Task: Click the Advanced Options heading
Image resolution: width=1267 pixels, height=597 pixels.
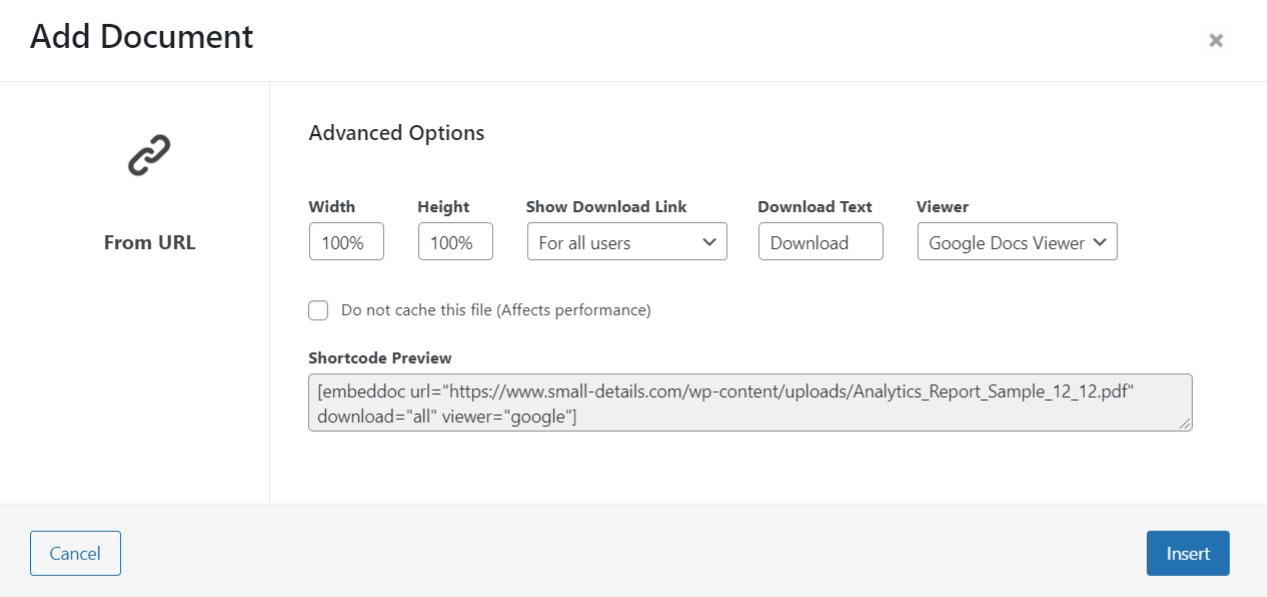Action: (396, 133)
